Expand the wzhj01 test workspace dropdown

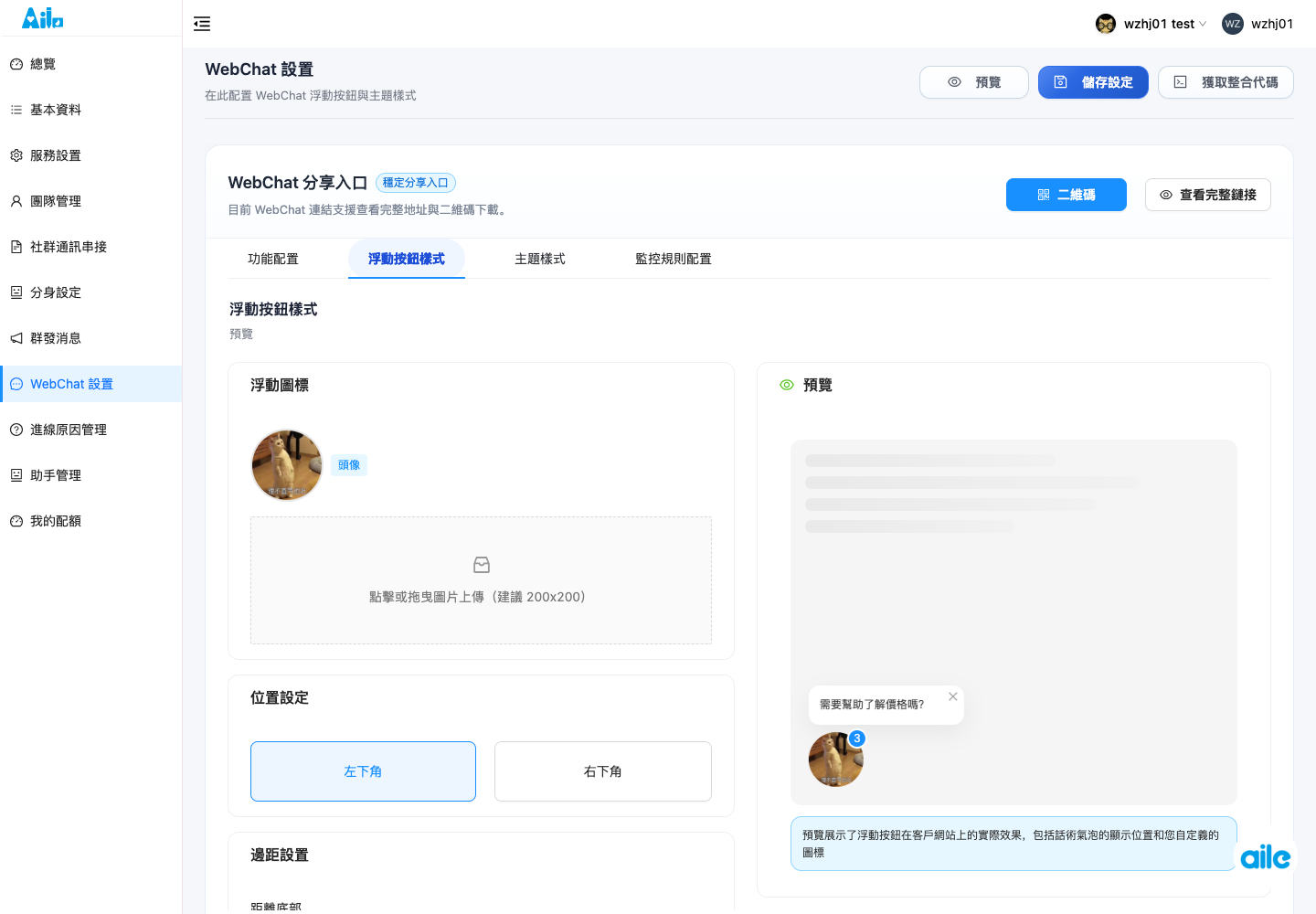[1151, 24]
